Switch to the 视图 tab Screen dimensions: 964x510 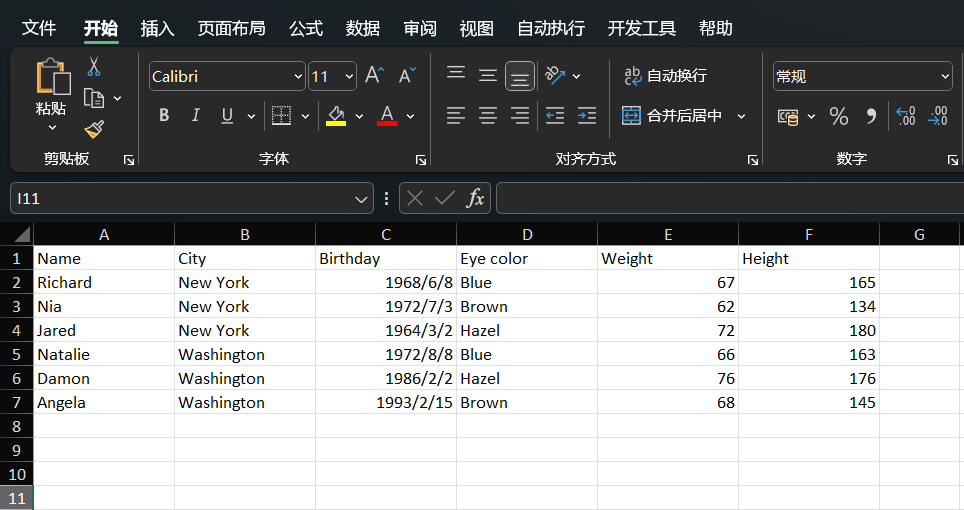tap(476, 28)
